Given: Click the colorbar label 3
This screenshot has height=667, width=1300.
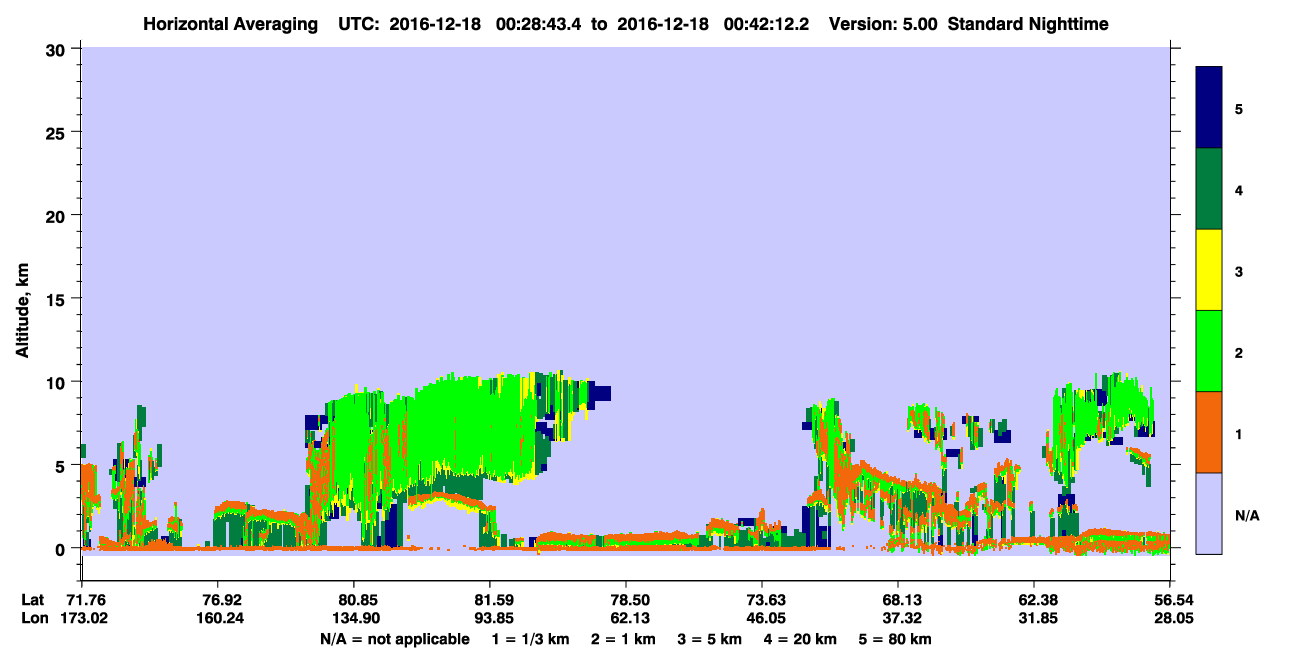Looking at the screenshot, I should (x=1239, y=272).
